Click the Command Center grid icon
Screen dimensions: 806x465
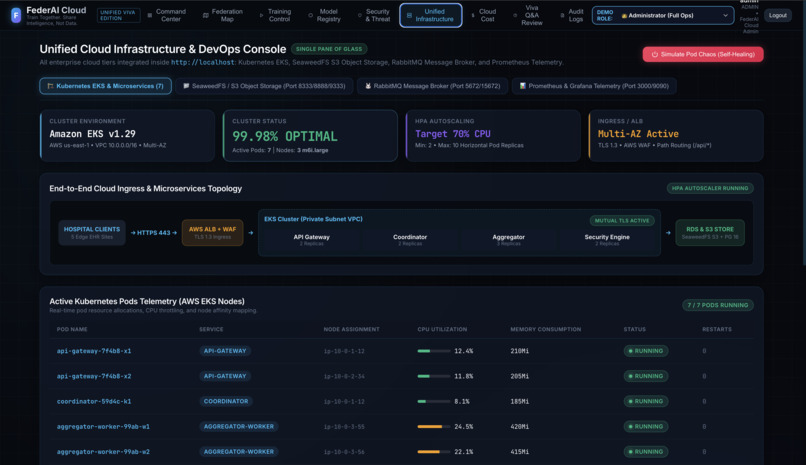click(x=150, y=15)
